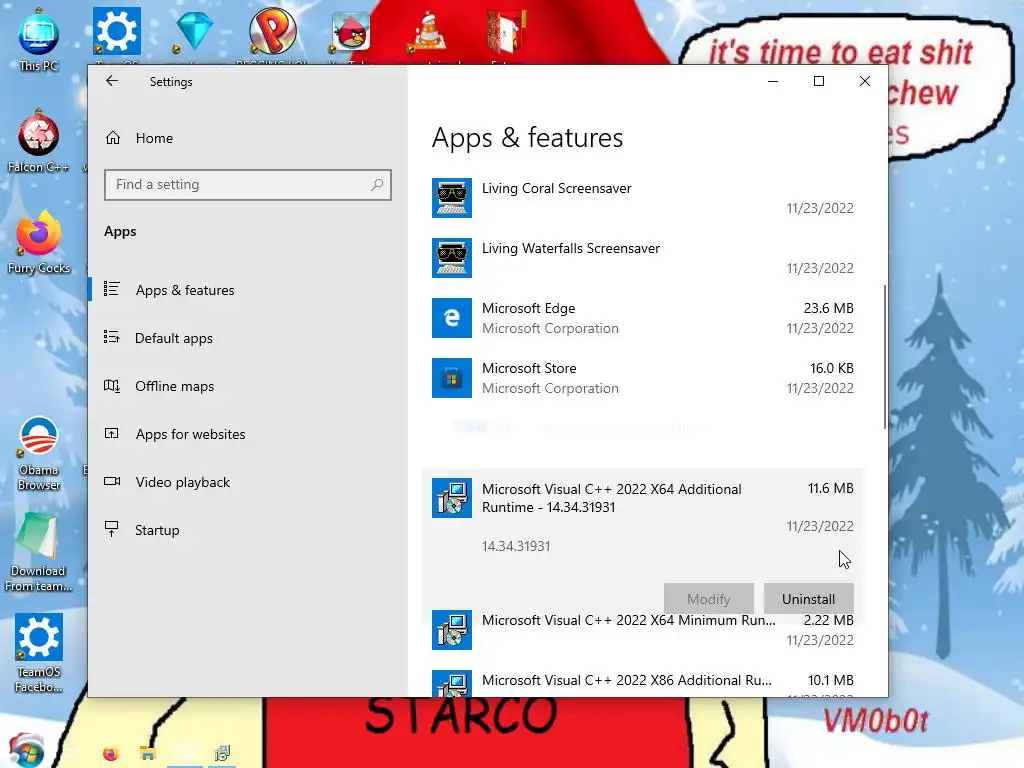This screenshot has width=1024, height=768.
Task: Open the 'Startup' settings page
Action: 157,530
